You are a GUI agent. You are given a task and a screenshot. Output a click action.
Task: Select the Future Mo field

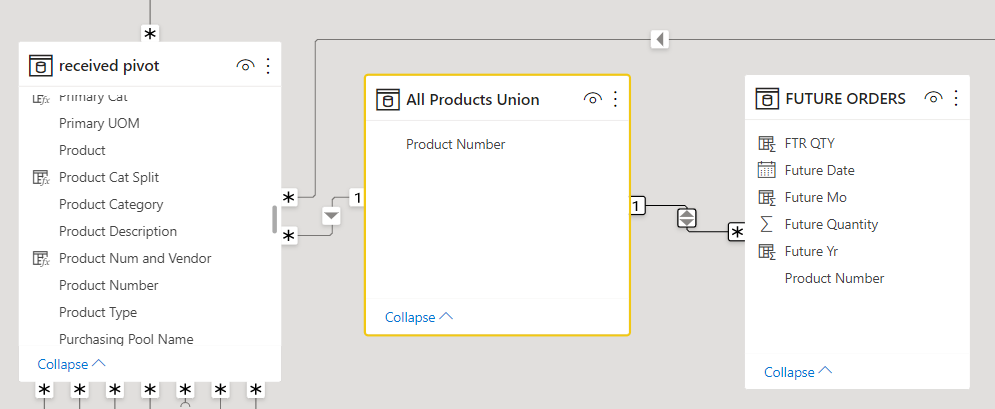click(x=815, y=197)
